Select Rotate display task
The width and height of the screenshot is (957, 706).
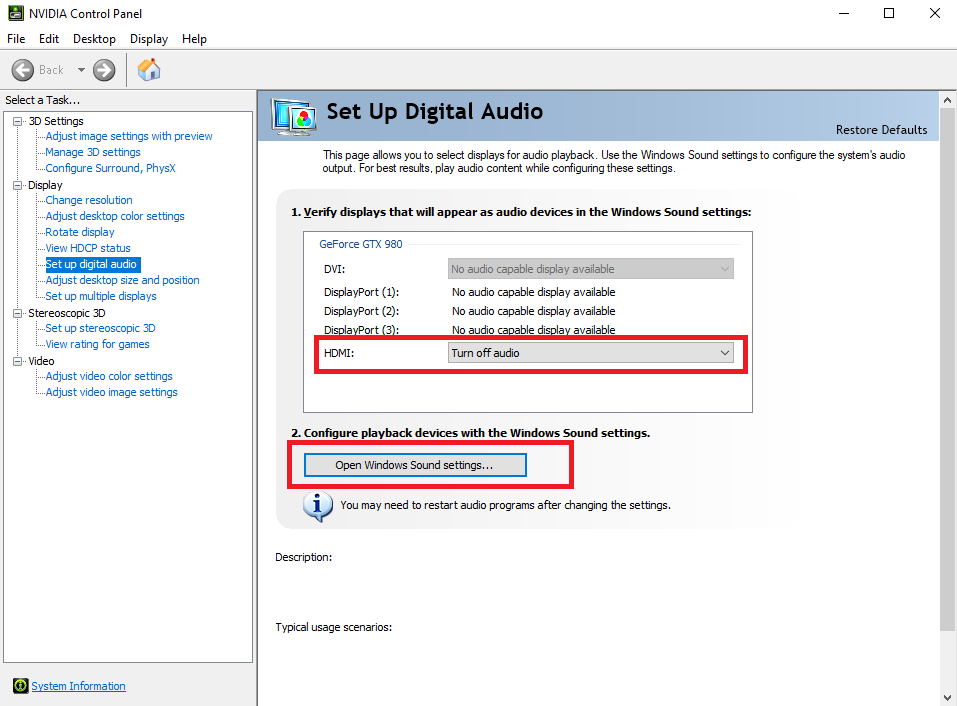pos(80,232)
